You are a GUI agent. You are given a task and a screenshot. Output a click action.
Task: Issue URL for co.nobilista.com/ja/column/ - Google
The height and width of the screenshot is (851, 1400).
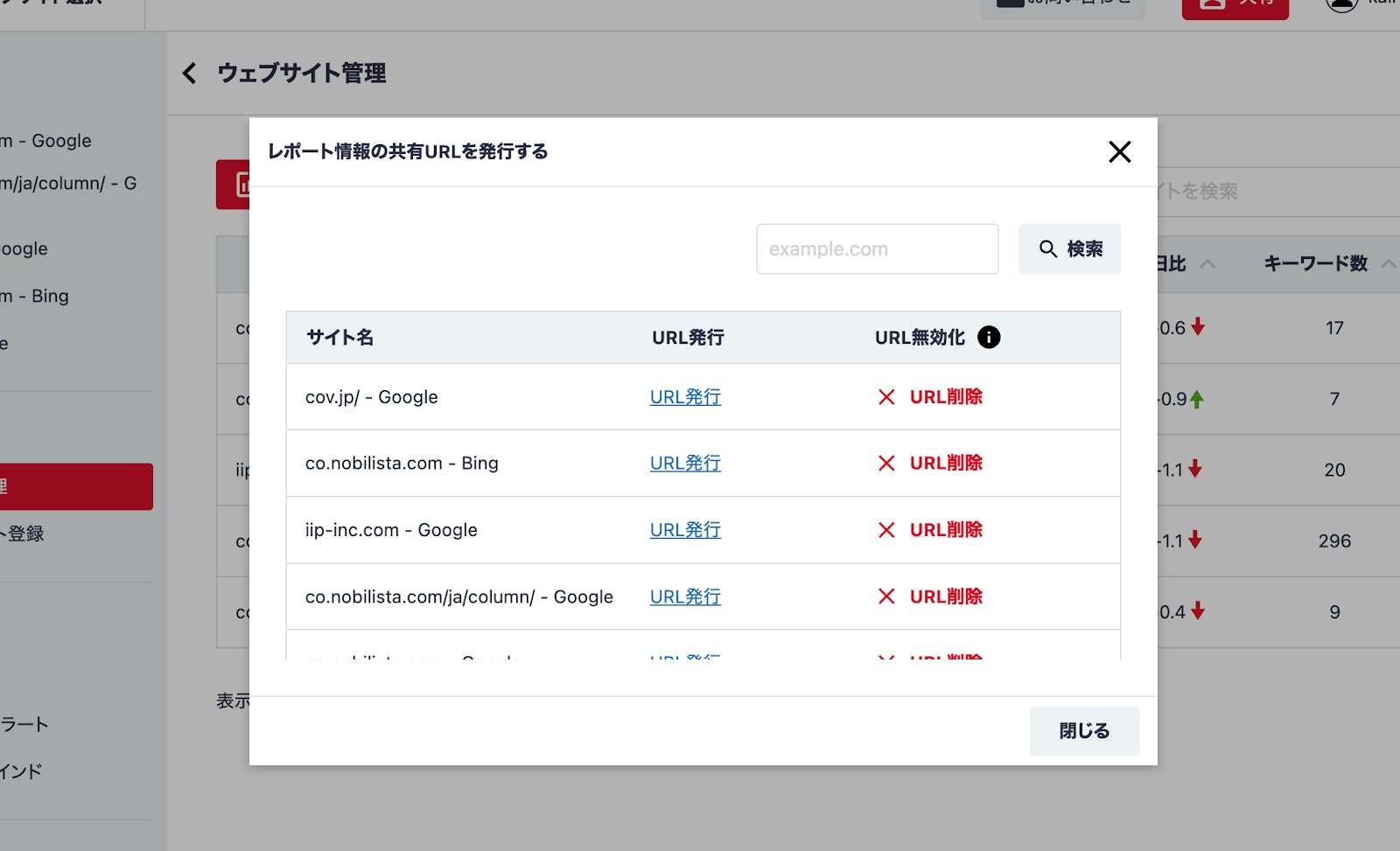pyautogui.click(x=685, y=596)
